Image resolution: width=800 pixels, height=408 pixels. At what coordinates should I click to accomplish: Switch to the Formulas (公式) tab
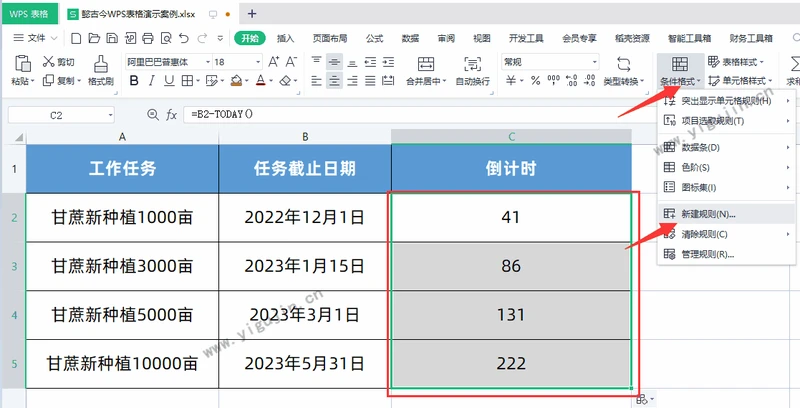[x=374, y=38]
